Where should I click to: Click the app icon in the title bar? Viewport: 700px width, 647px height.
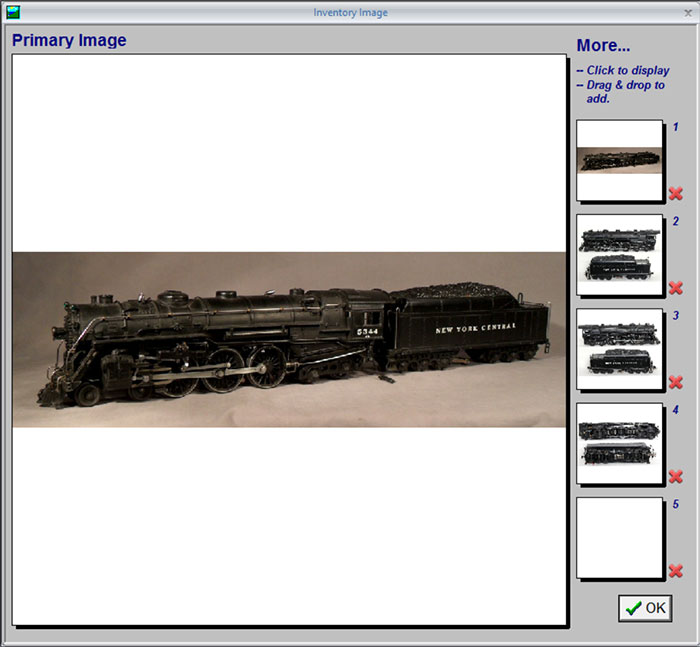(x=13, y=12)
